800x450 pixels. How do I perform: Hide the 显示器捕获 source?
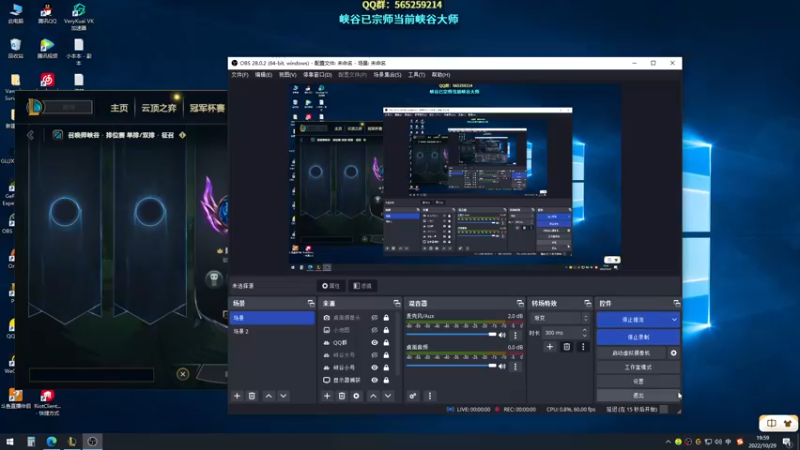pos(374,380)
